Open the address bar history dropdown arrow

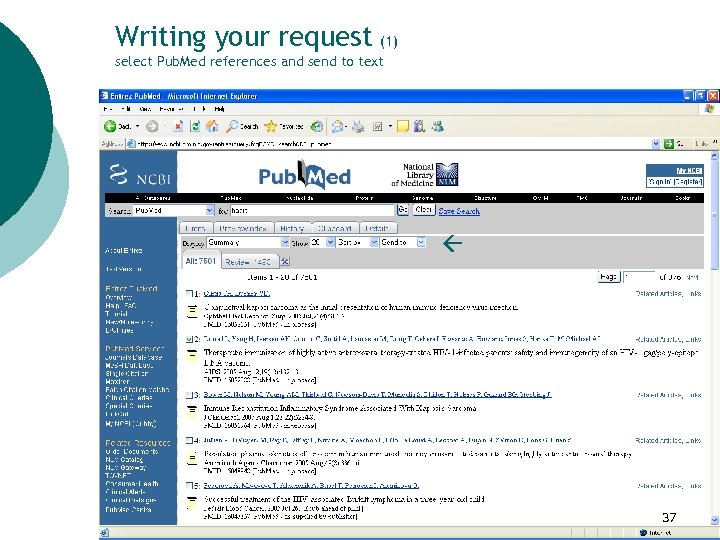tap(656, 144)
